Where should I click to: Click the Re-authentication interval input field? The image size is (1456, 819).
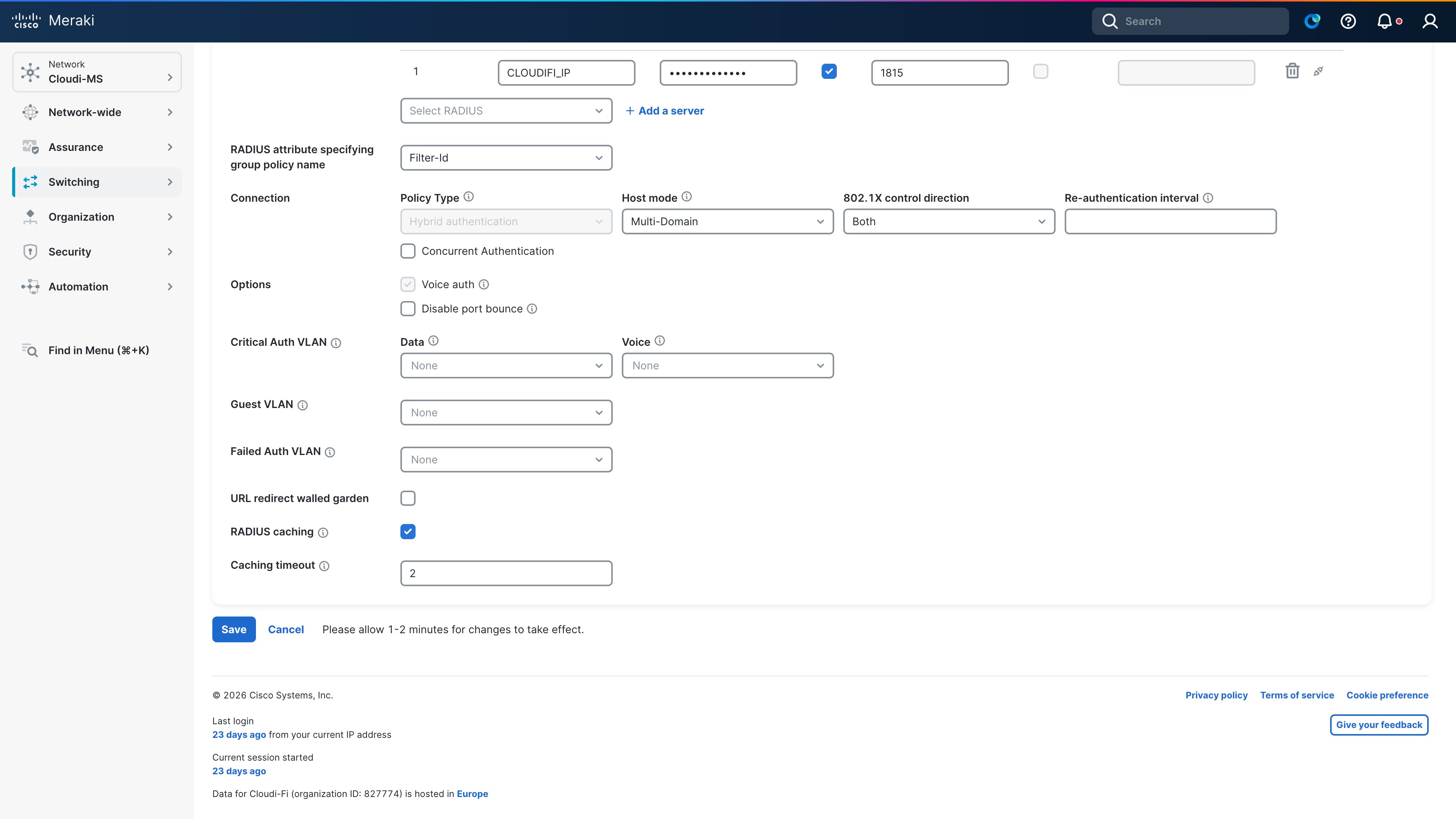[1170, 221]
